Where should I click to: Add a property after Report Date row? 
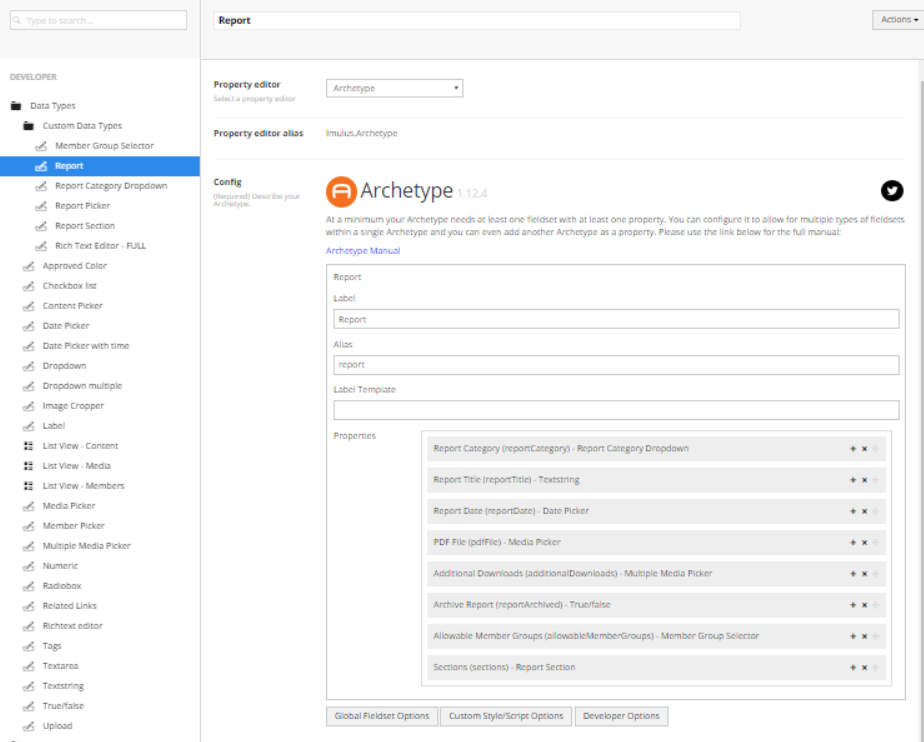(x=853, y=512)
